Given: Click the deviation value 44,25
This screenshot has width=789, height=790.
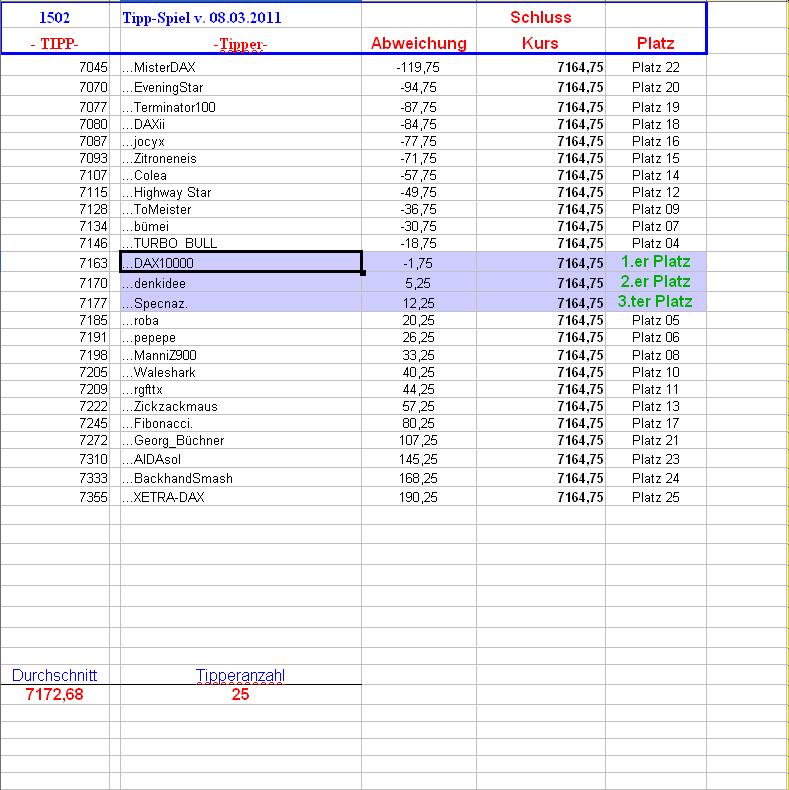Looking at the screenshot, I should click(x=418, y=389).
